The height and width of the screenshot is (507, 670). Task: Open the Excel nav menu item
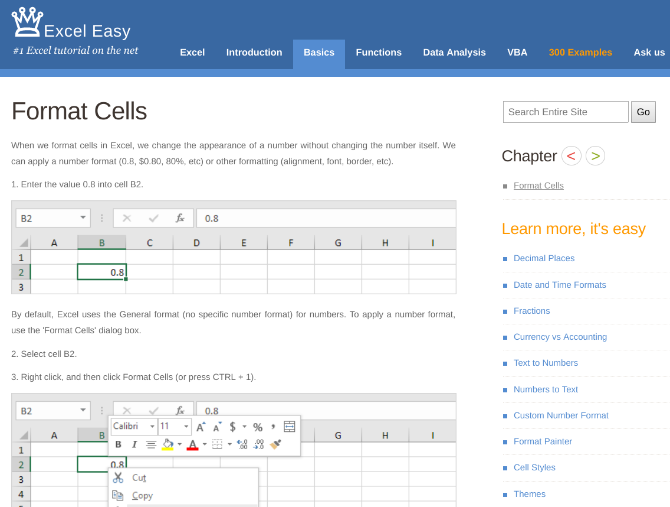pos(192,53)
